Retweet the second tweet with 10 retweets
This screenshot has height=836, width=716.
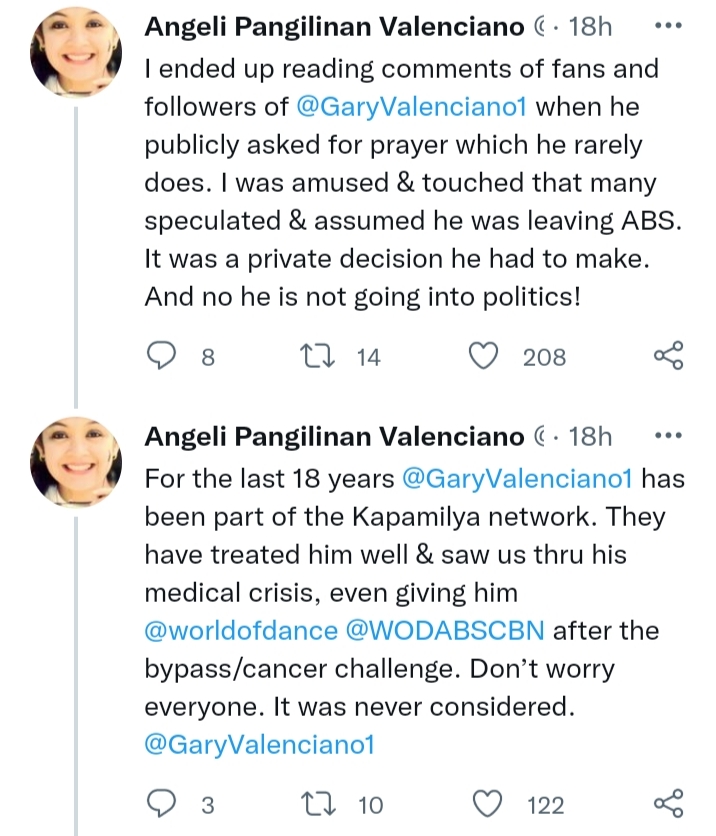(317, 804)
